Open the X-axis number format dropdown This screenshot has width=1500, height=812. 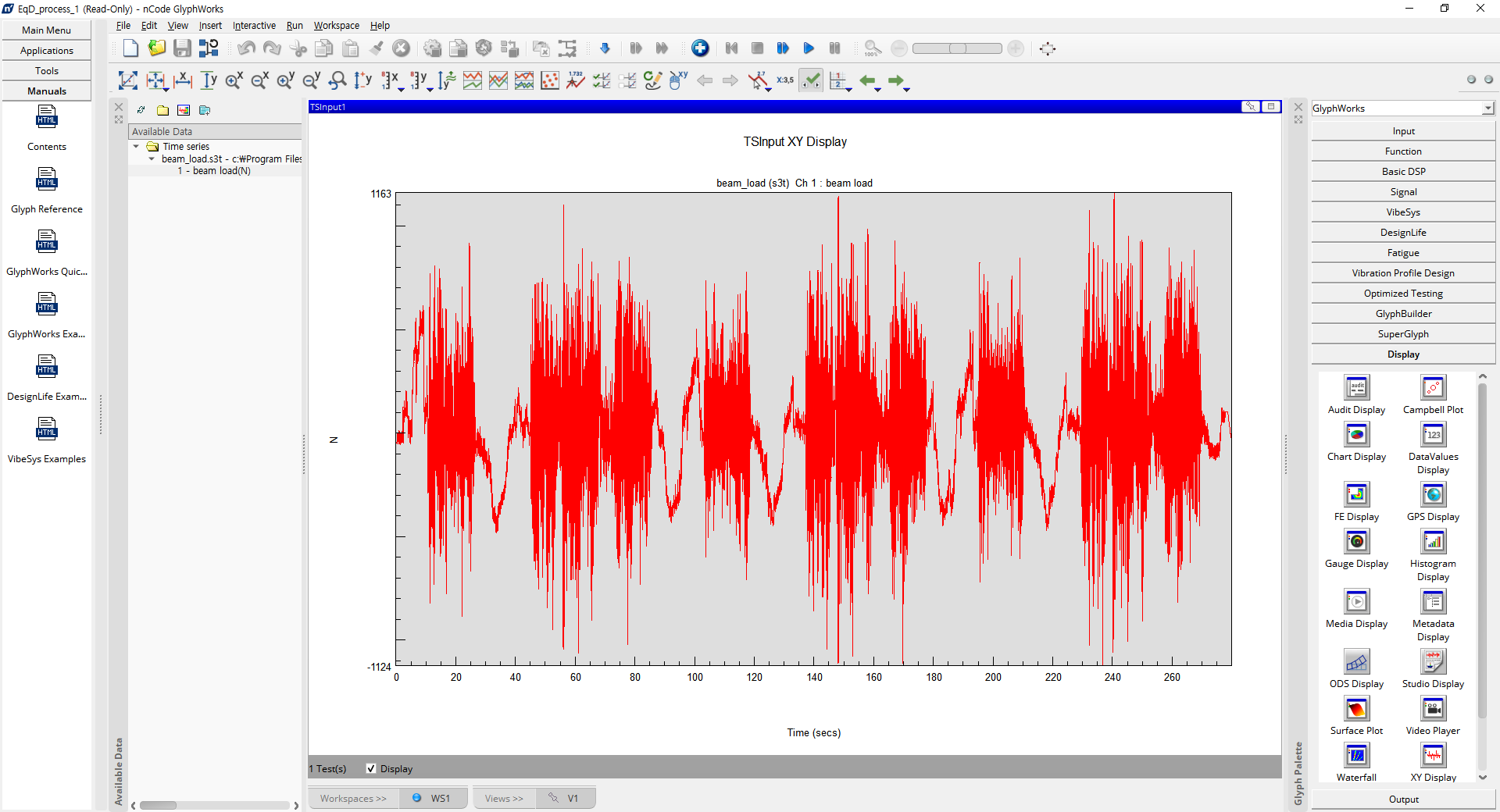[x=402, y=88]
